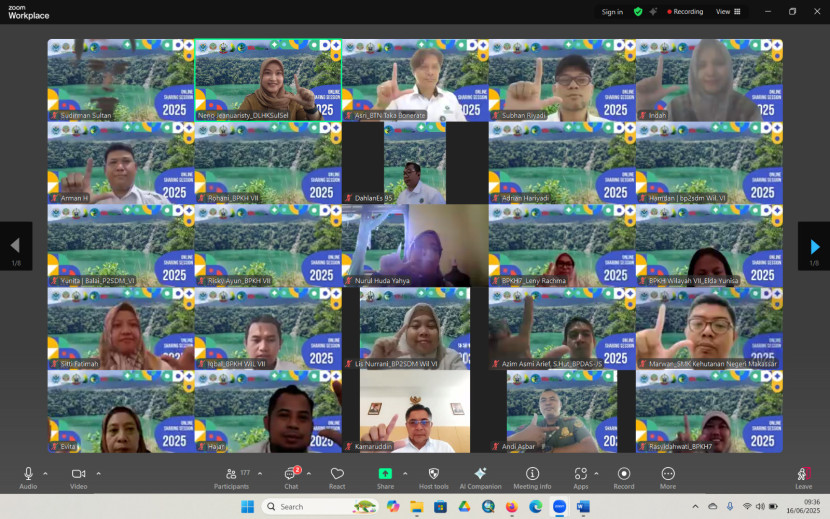
Task: Toggle the camera Video button
Action: coord(78,477)
